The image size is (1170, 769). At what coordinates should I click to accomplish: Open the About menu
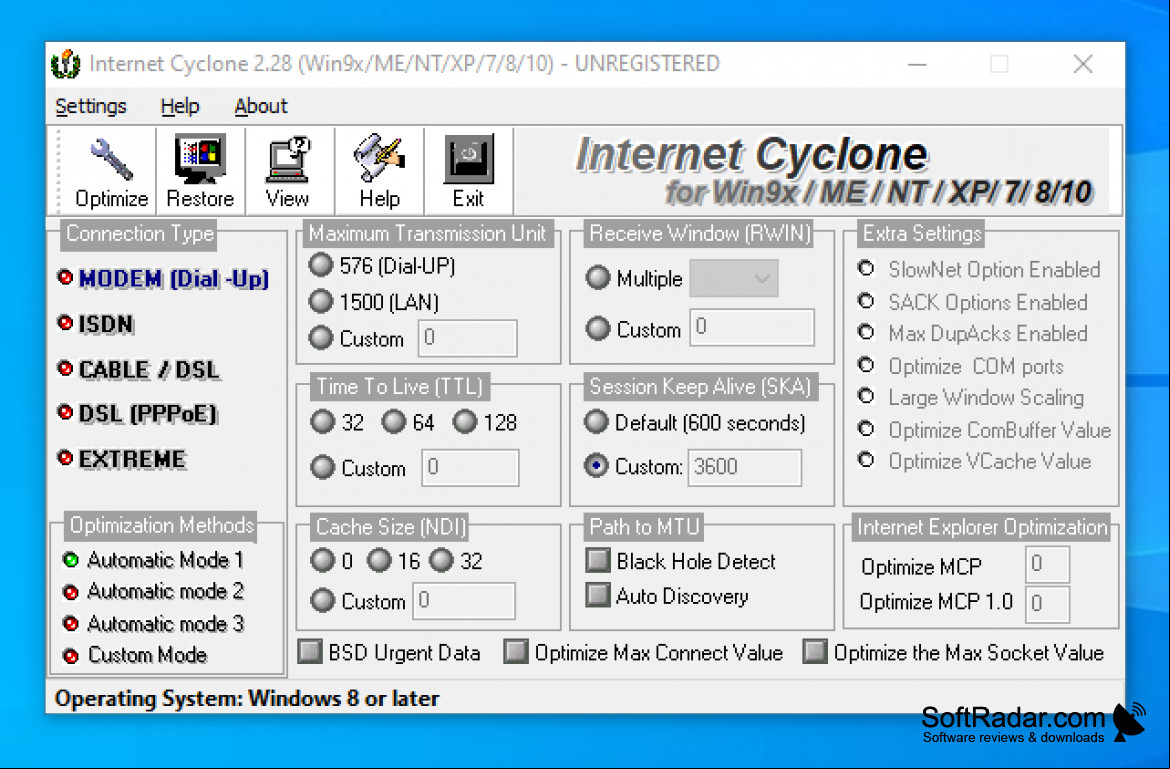(x=260, y=106)
